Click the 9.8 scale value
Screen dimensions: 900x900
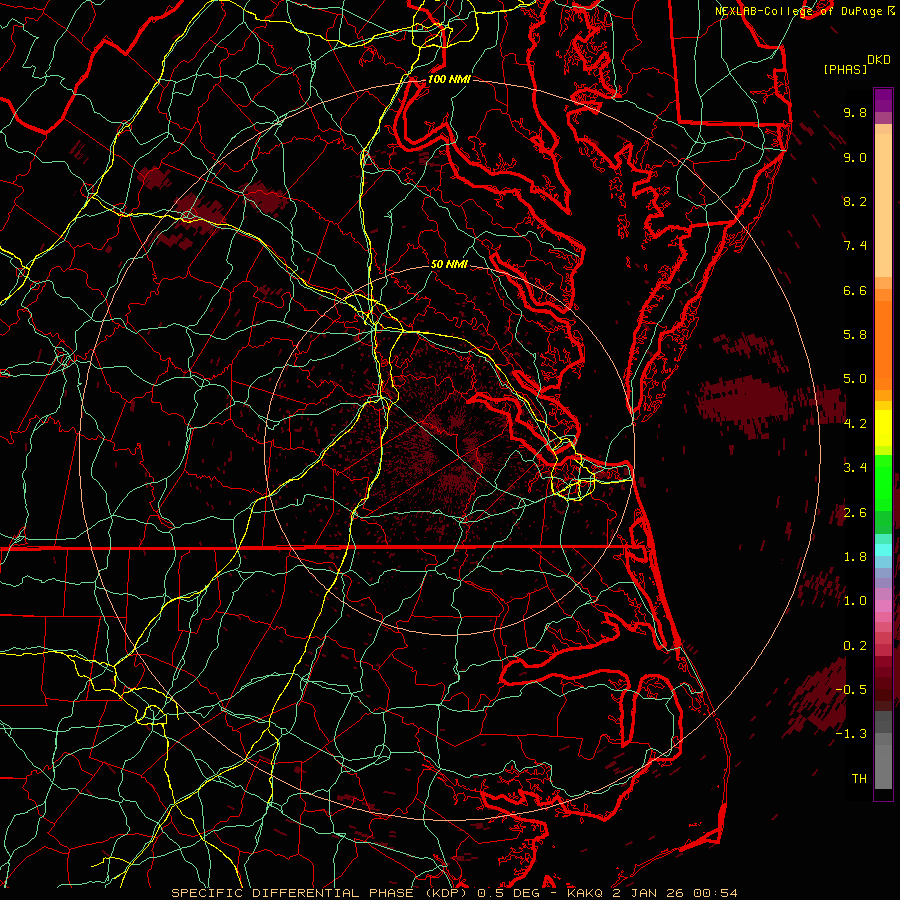click(855, 112)
